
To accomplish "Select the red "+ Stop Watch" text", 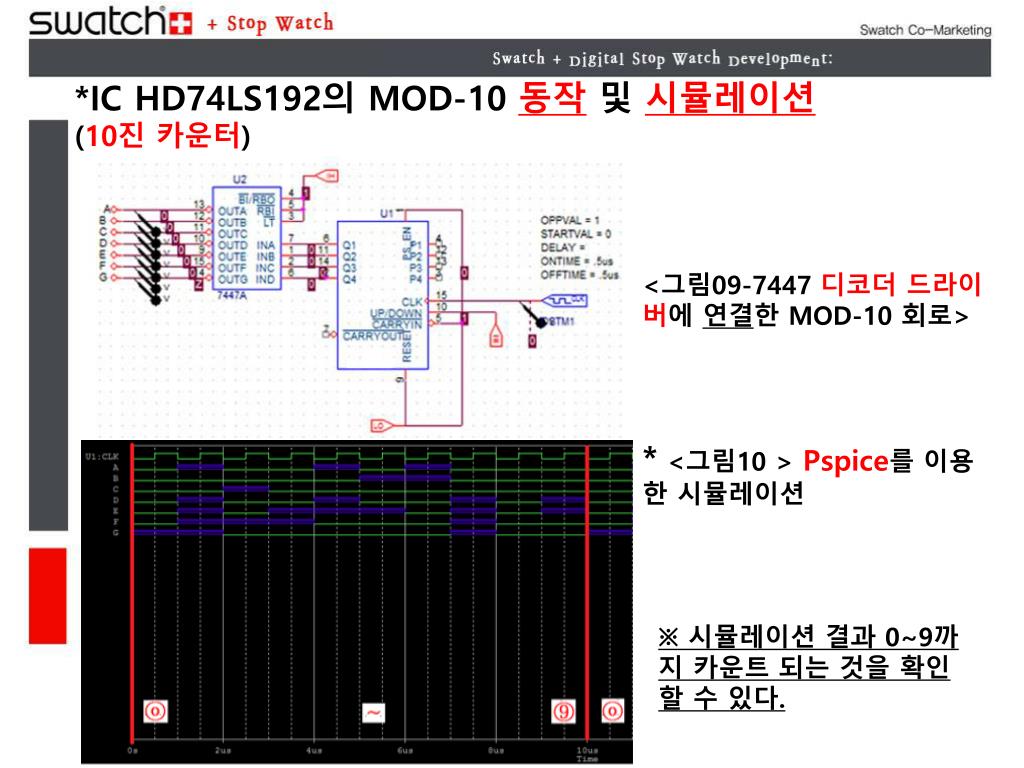I will click(x=270, y=24).
